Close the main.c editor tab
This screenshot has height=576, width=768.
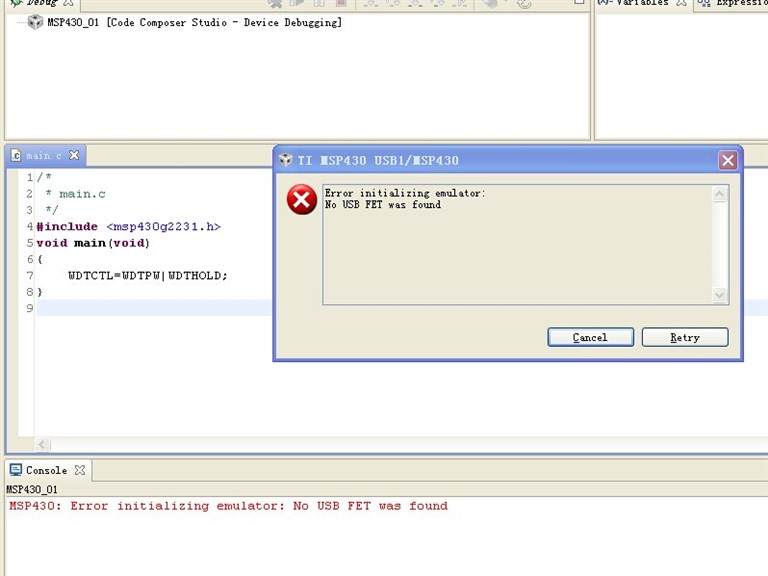(x=74, y=155)
